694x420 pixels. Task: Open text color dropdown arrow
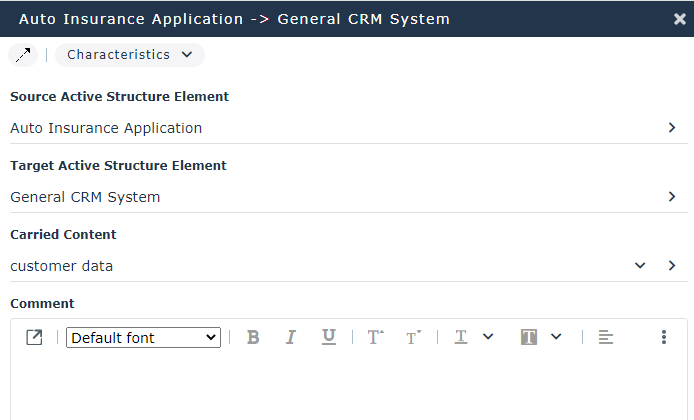[x=488, y=338]
